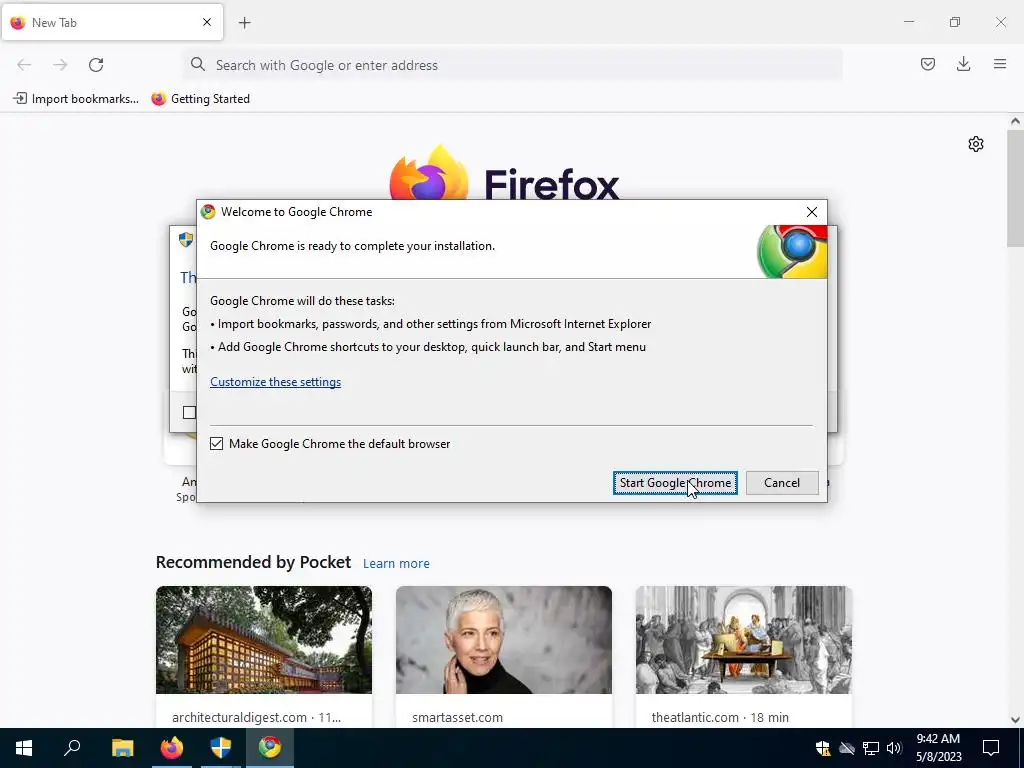Click Start Google Chrome button

tap(675, 483)
